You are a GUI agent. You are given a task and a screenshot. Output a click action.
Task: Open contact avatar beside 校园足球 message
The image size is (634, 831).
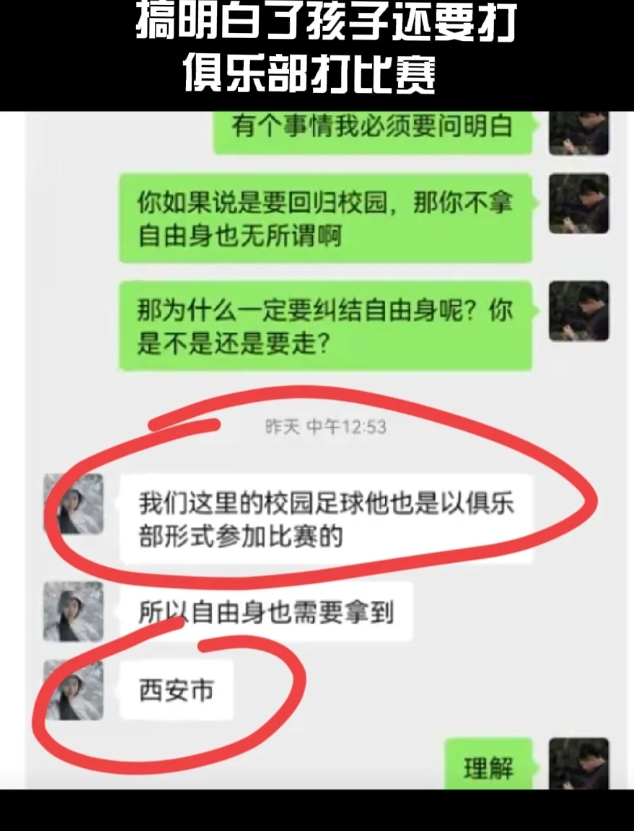73,503
